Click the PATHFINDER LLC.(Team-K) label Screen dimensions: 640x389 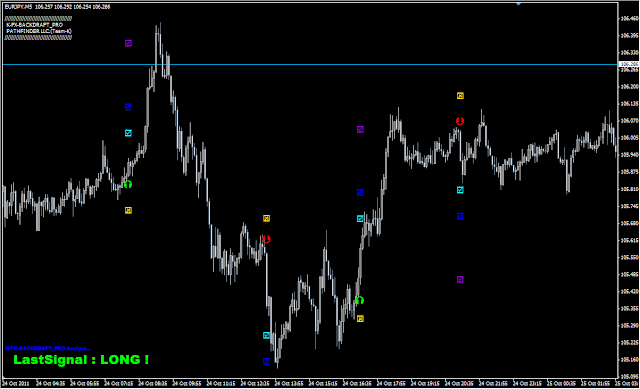[x=39, y=31]
